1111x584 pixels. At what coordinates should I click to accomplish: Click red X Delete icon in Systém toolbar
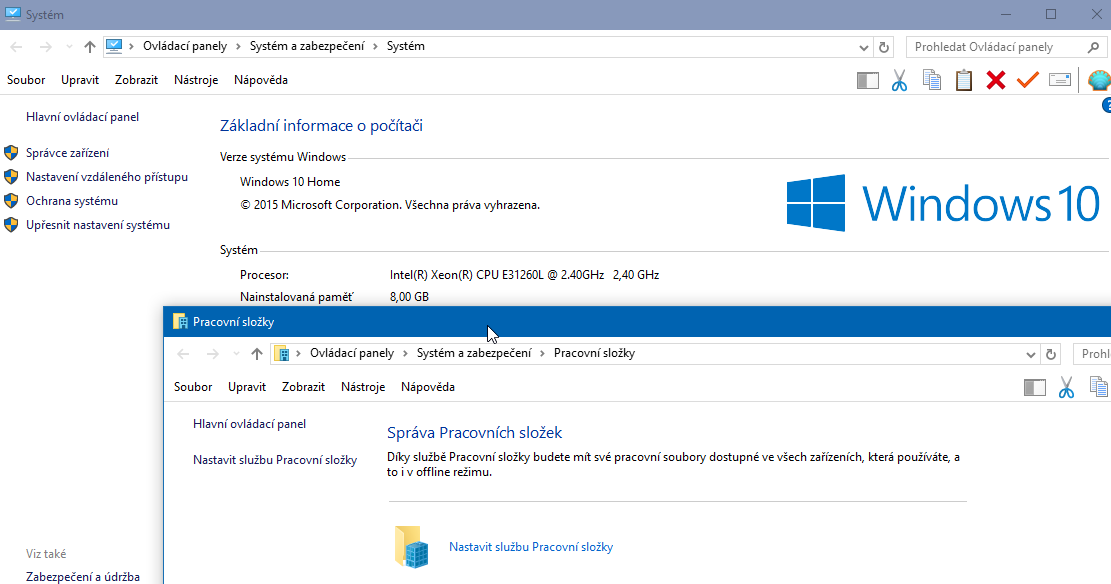pyautogui.click(x=996, y=80)
